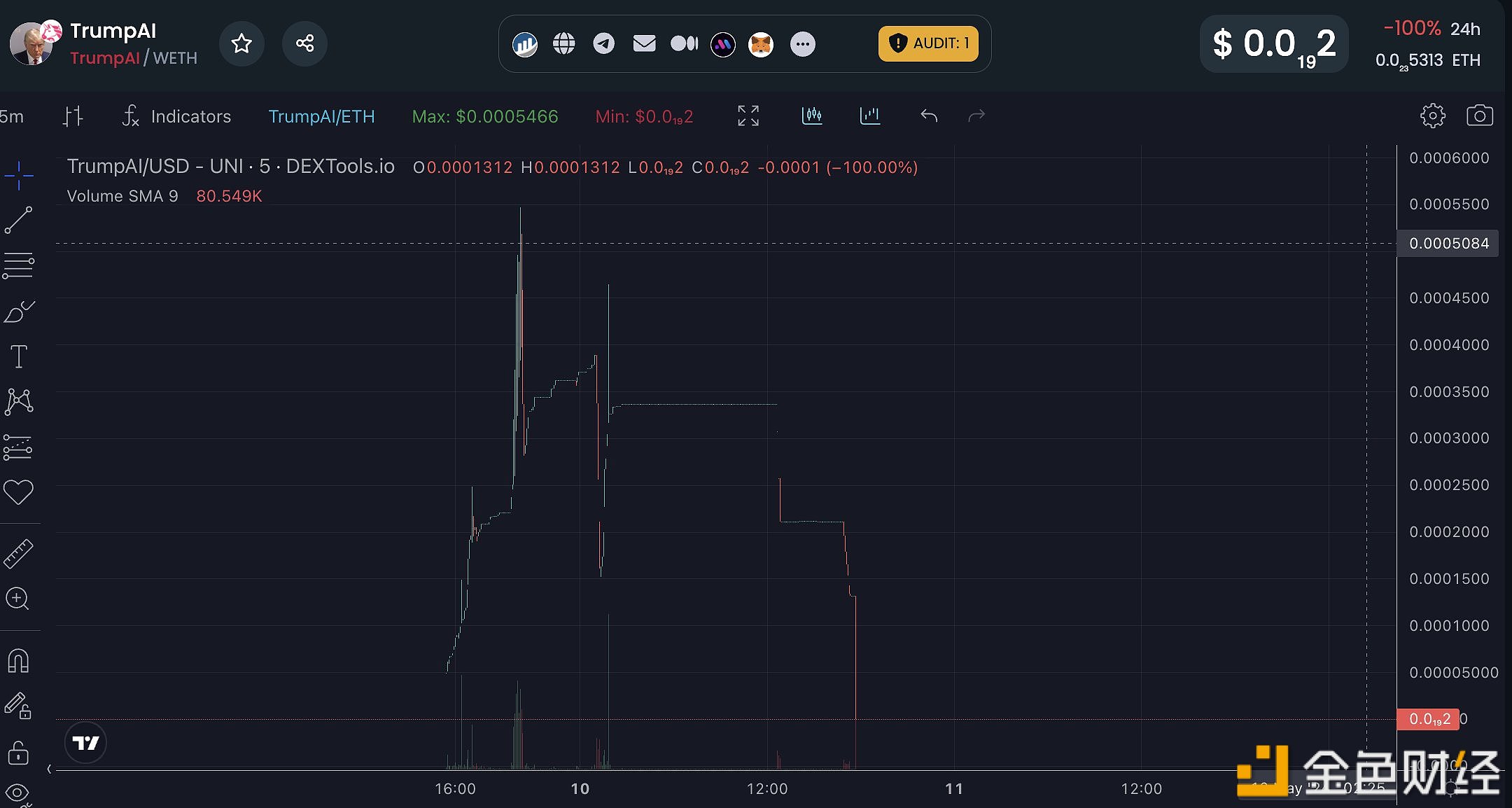This screenshot has width=1512, height=808.
Task: Click the TrumpAI token avatar image
Action: coord(31,43)
